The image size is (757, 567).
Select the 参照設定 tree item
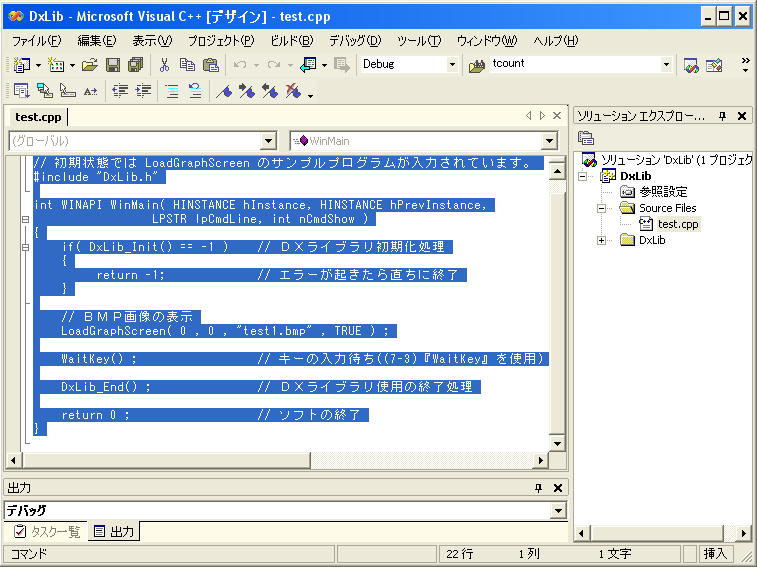click(x=663, y=192)
